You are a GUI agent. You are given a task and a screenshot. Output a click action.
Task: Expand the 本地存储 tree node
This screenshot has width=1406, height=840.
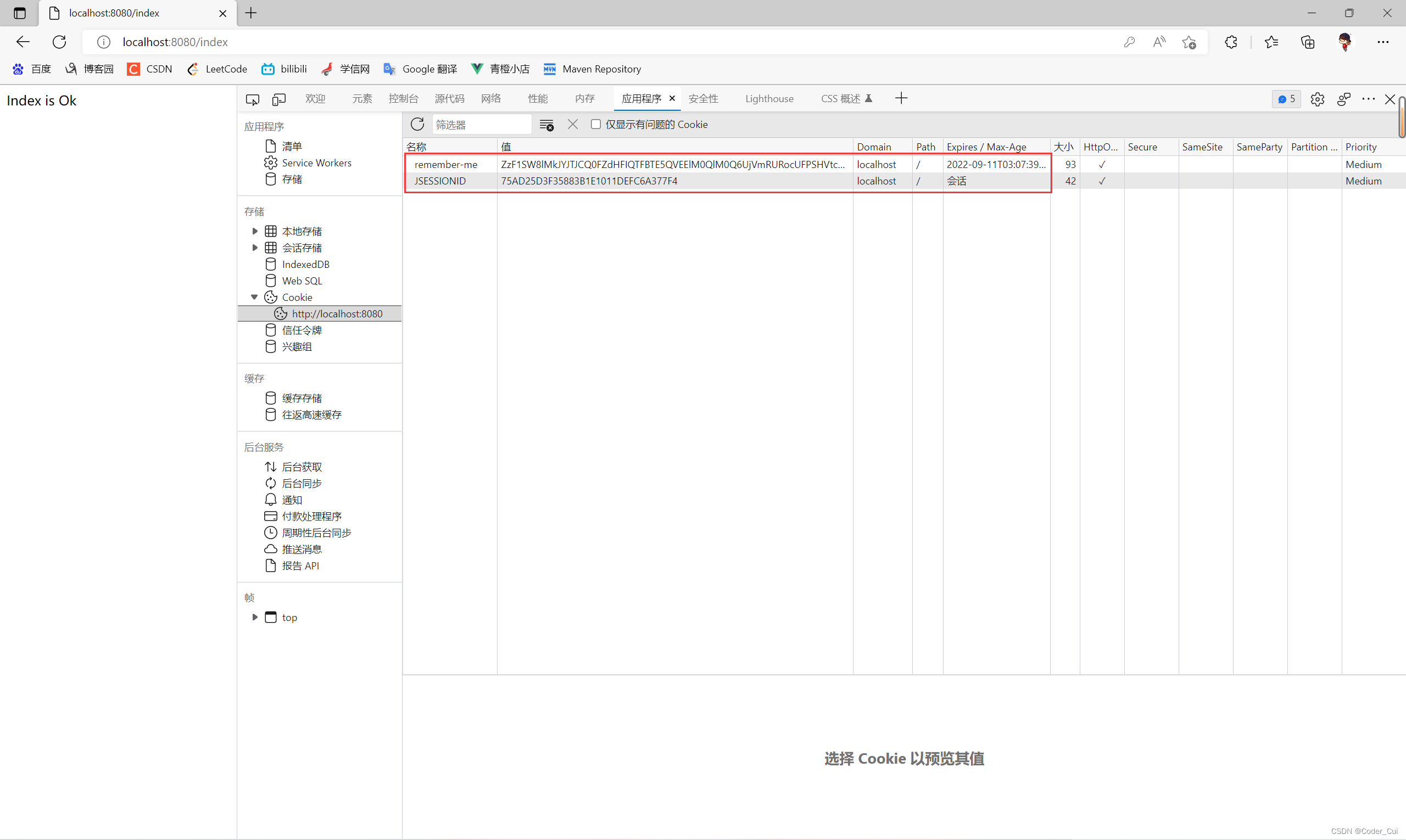click(x=255, y=231)
